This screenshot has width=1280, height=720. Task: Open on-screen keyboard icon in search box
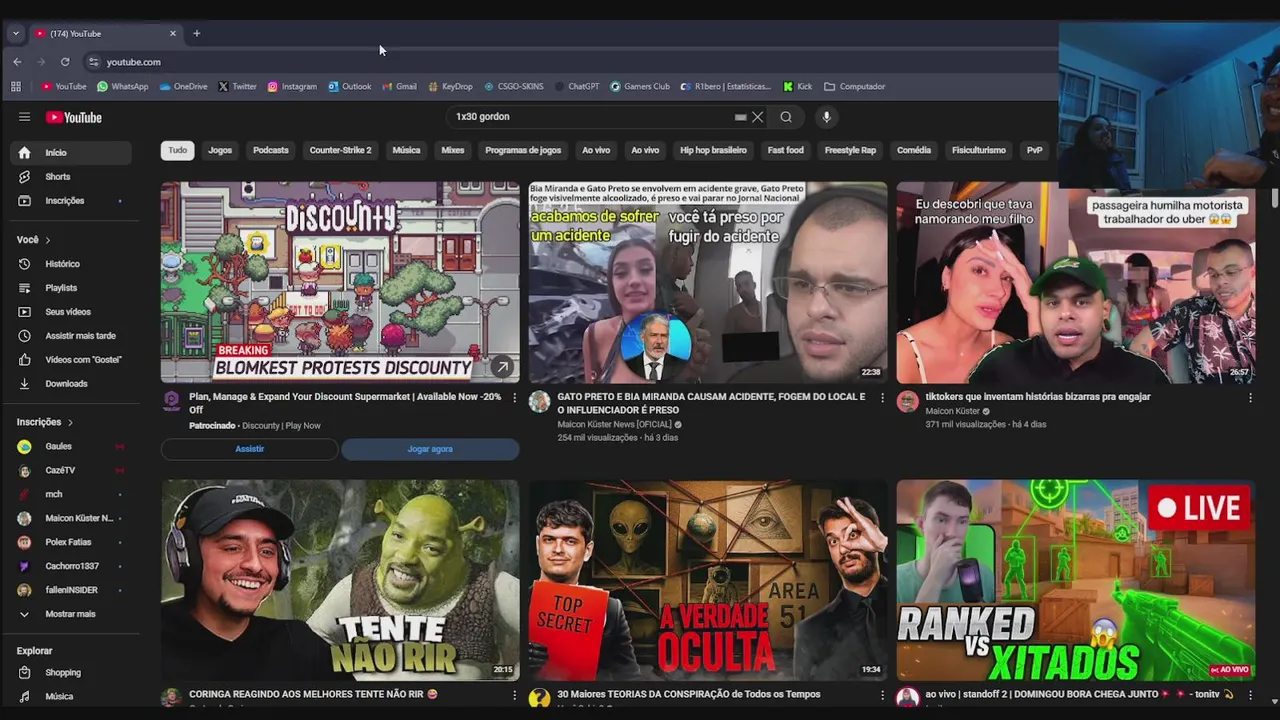740,117
